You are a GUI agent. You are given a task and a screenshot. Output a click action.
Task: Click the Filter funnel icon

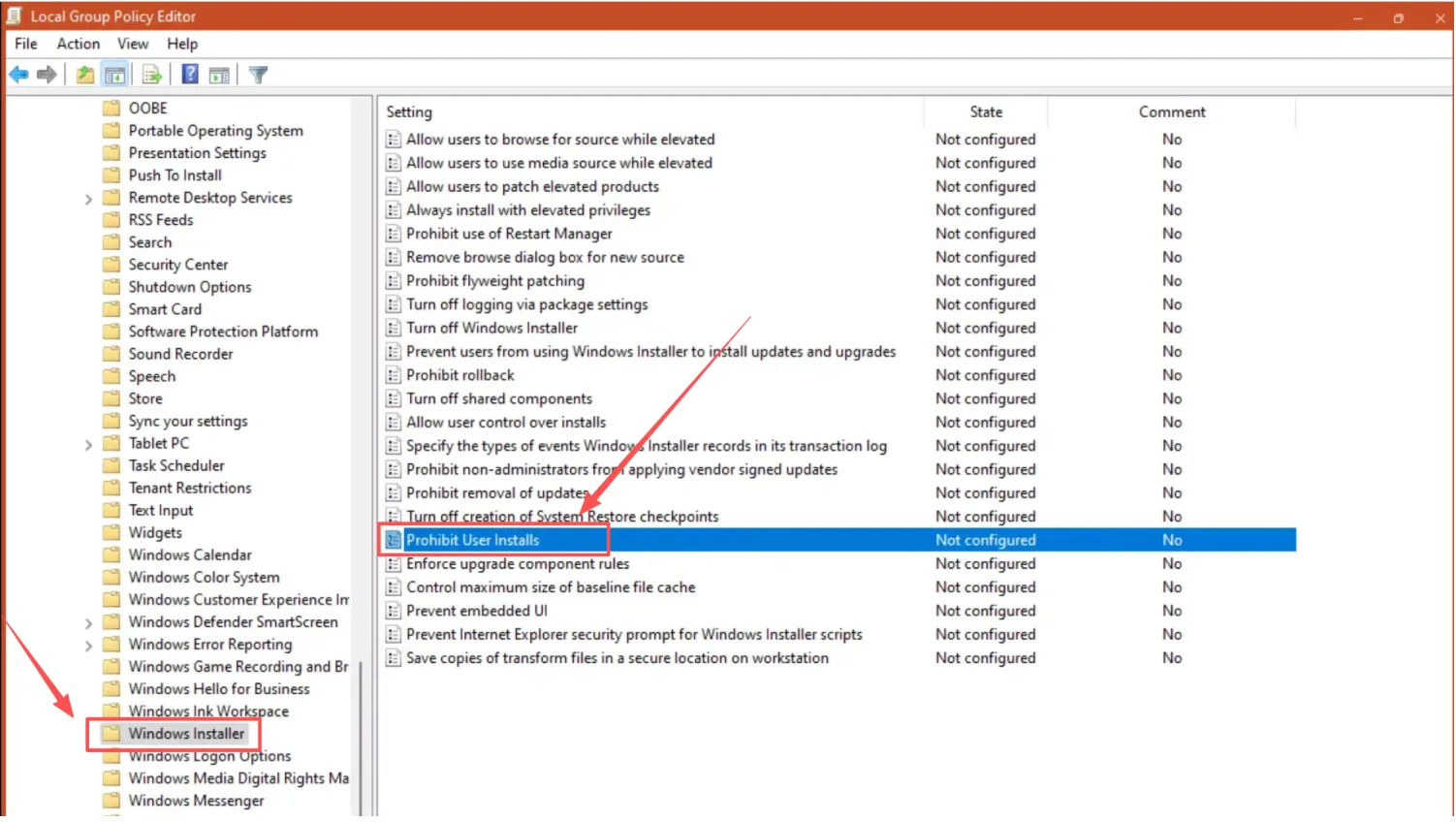(x=258, y=75)
